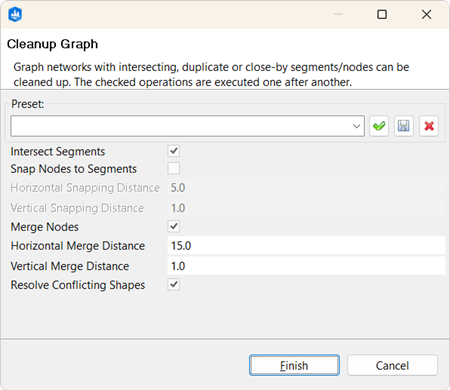Enable the Snap Nodes to Segments checkbox
The width and height of the screenshot is (450, 390).
pos(174,168)
